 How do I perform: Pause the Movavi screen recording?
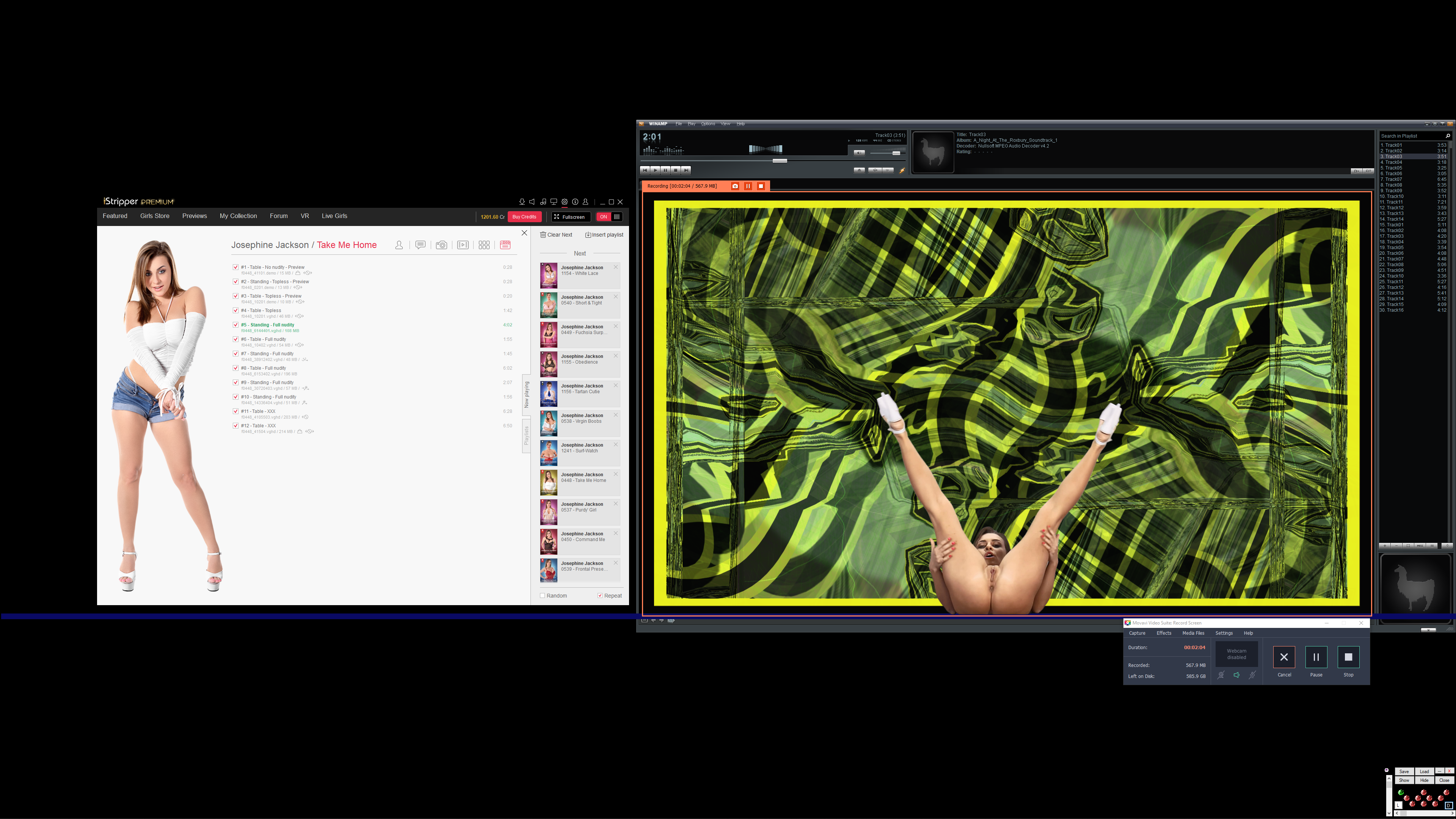(1316, 657)
